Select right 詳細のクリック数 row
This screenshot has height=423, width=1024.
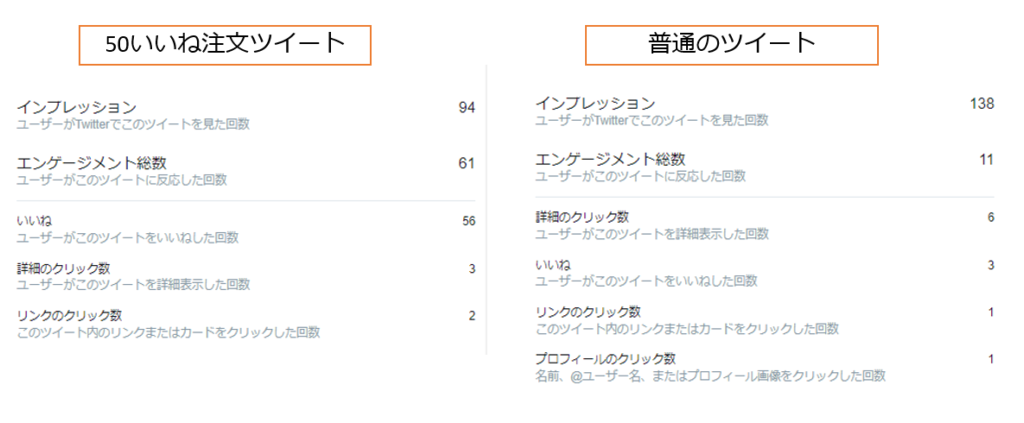click(x=765, y=225)
